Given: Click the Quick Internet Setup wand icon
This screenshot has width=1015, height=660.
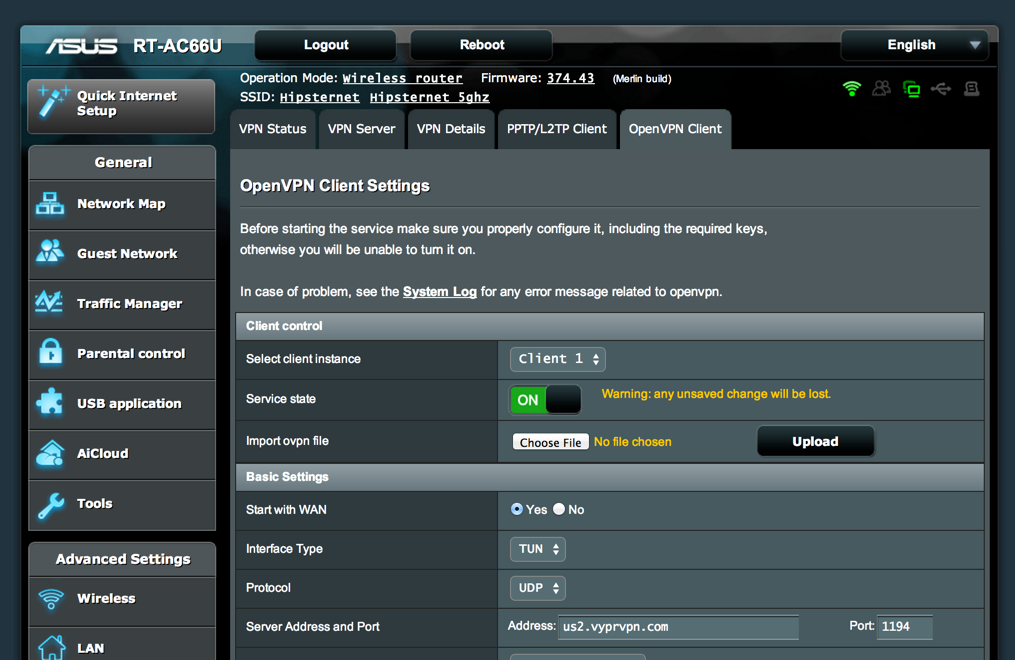Looking at the screenshot, I should 52,102.
